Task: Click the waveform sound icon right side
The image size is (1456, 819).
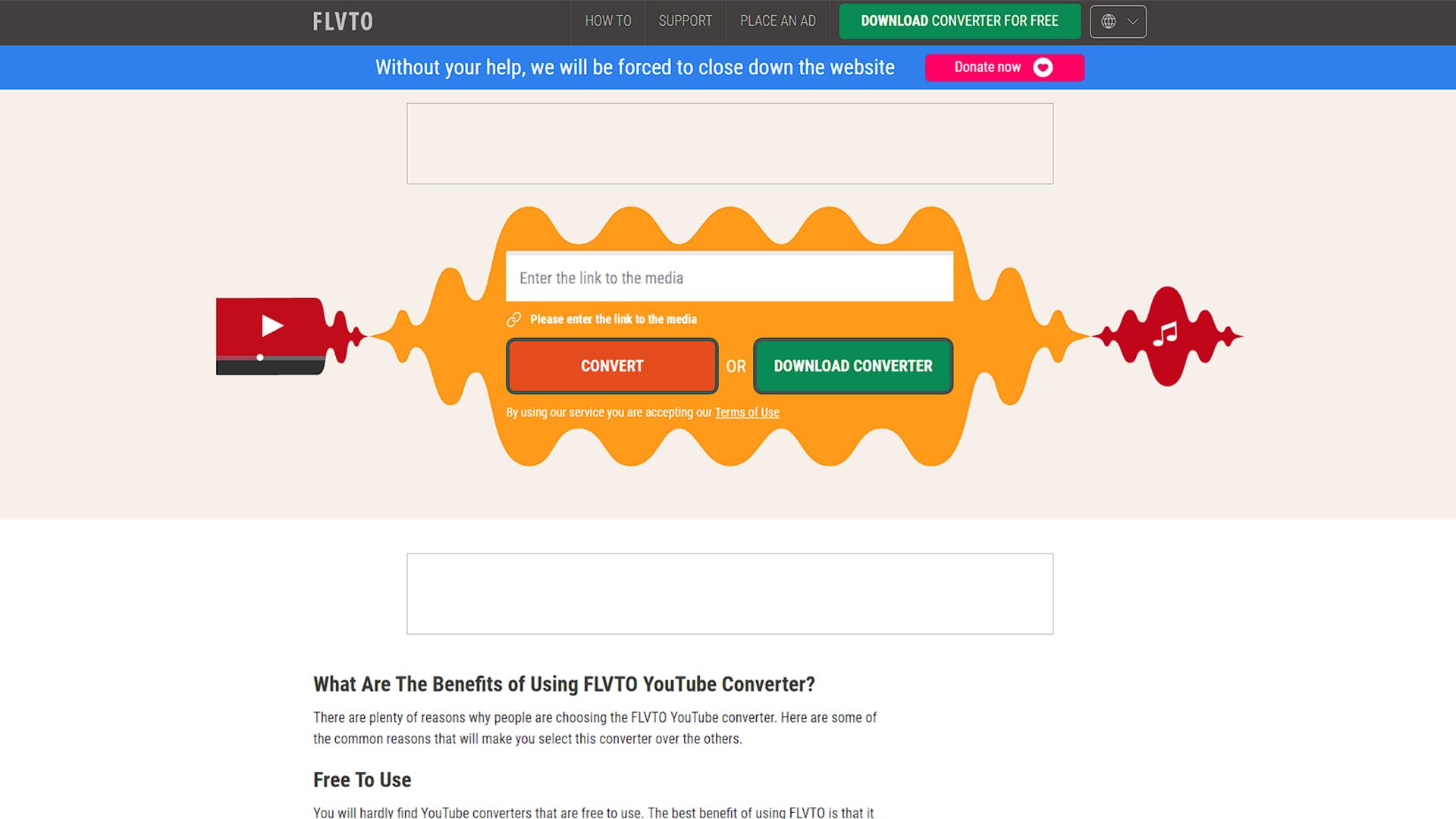Action: click(x=1163, y=335)
